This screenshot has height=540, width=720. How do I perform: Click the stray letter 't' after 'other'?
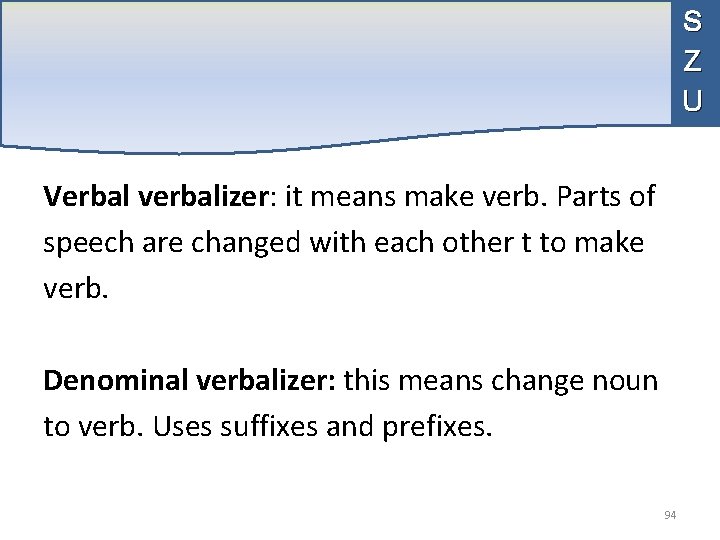tap(526, 243)
